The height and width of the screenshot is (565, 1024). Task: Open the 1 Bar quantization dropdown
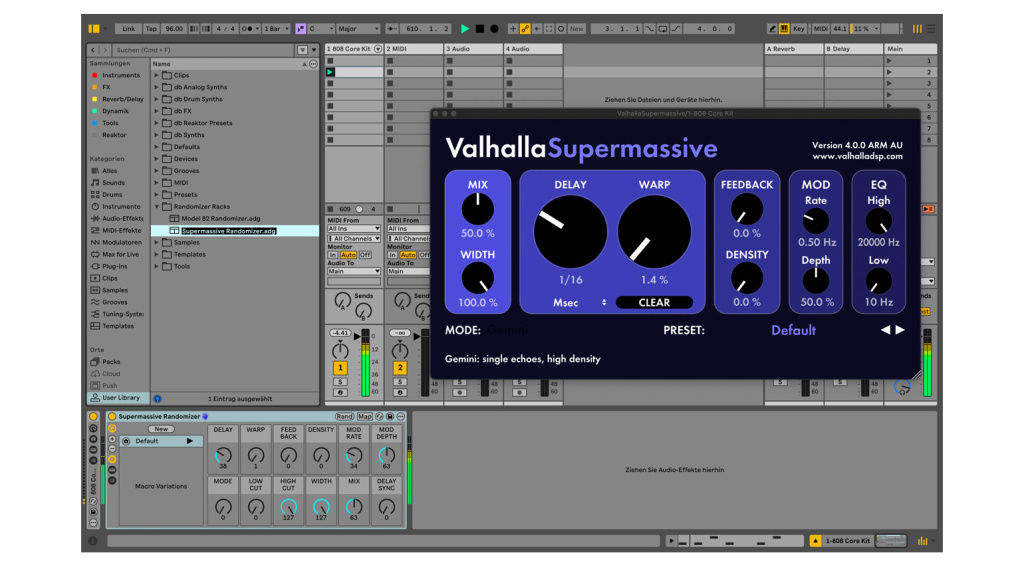[275, 29]
